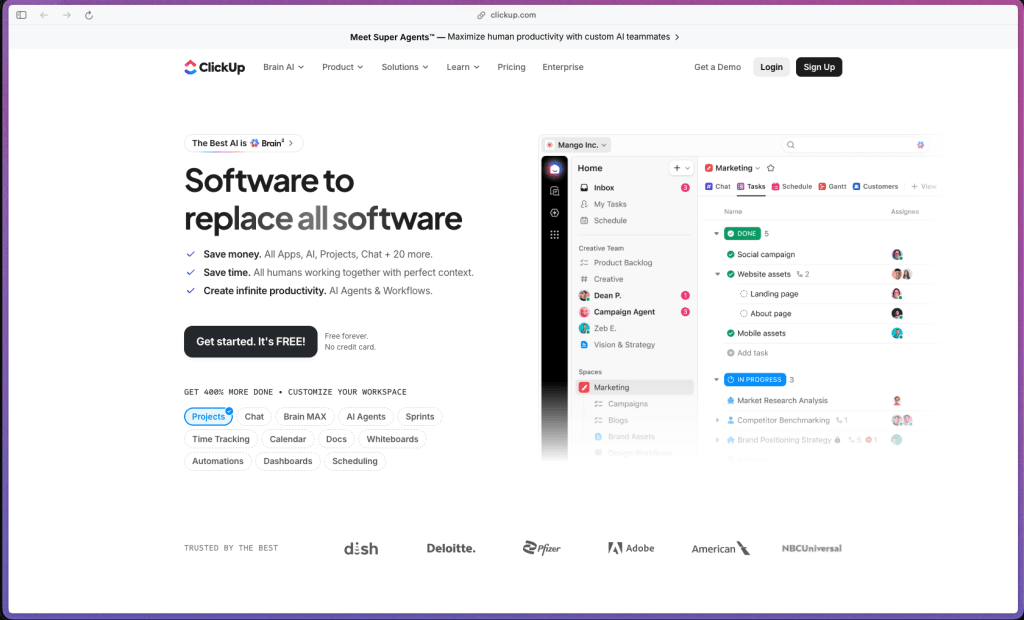Viewport: 1024px width, 620px height.
Task: Toggle About page status circle
Action: (x=743, y=314)
